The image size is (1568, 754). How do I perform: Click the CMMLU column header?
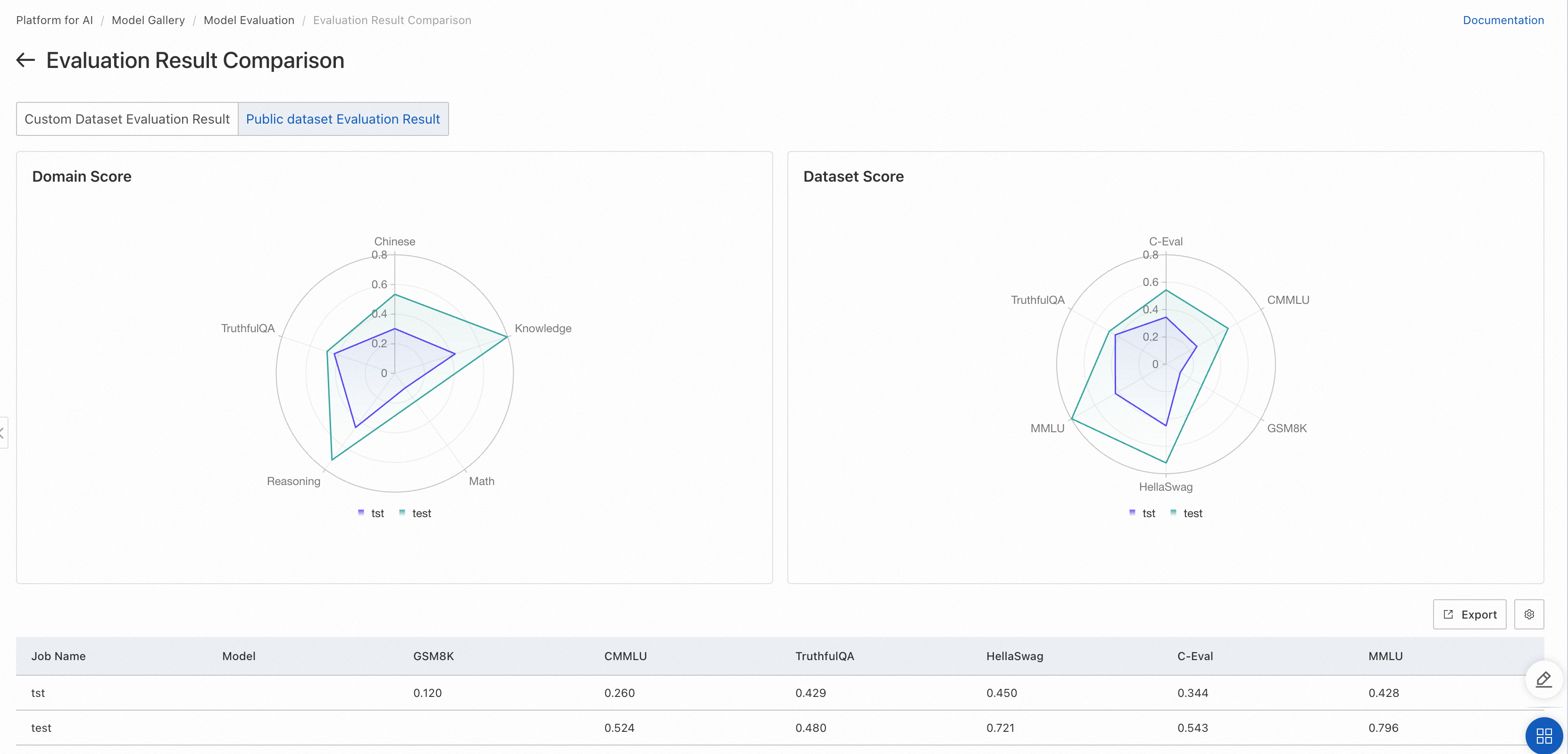click(x=625, y=656)
